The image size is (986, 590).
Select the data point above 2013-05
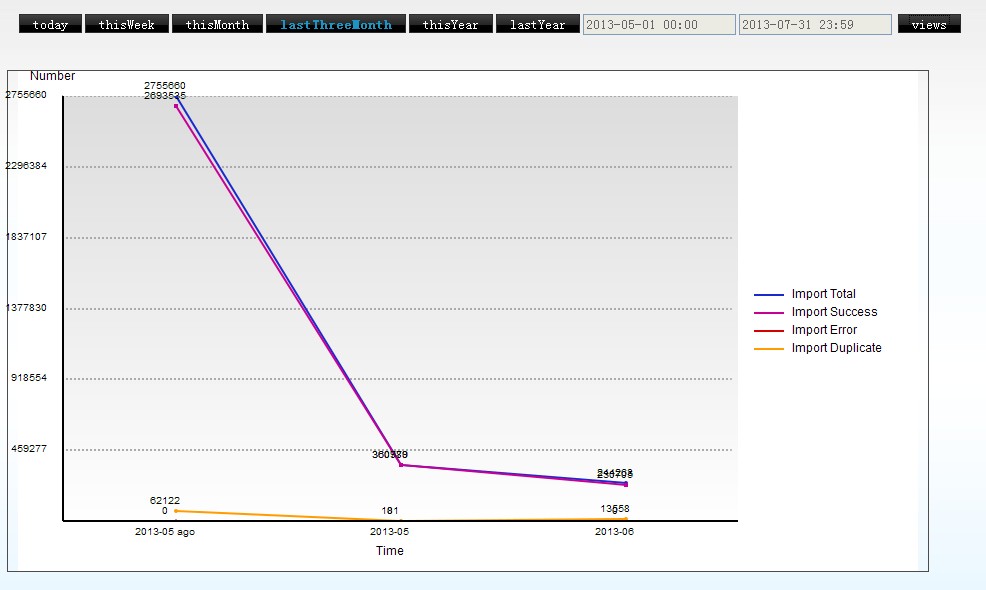401,465
